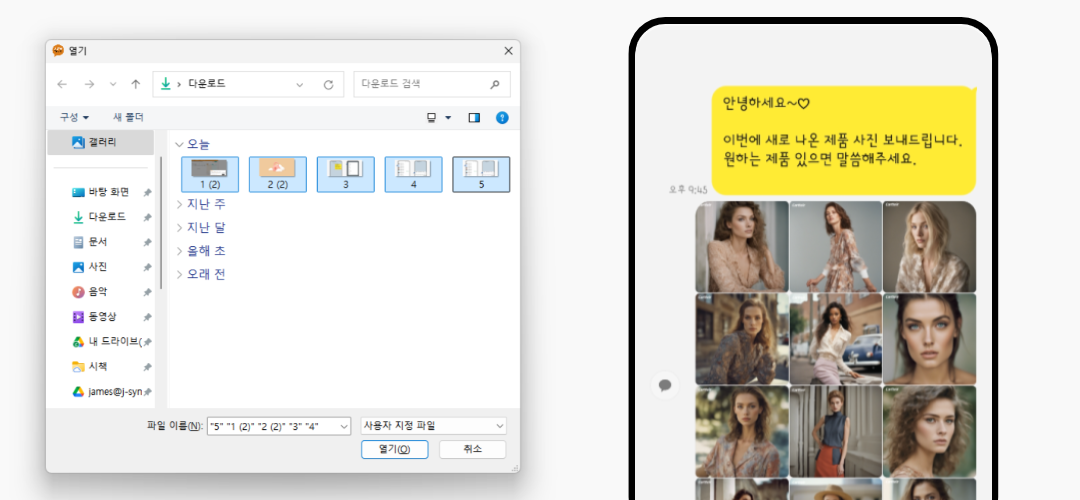This screenshot has height=500, width=1080.
Task: Collapse the 오늘 file group
Action: pos(180,144)
